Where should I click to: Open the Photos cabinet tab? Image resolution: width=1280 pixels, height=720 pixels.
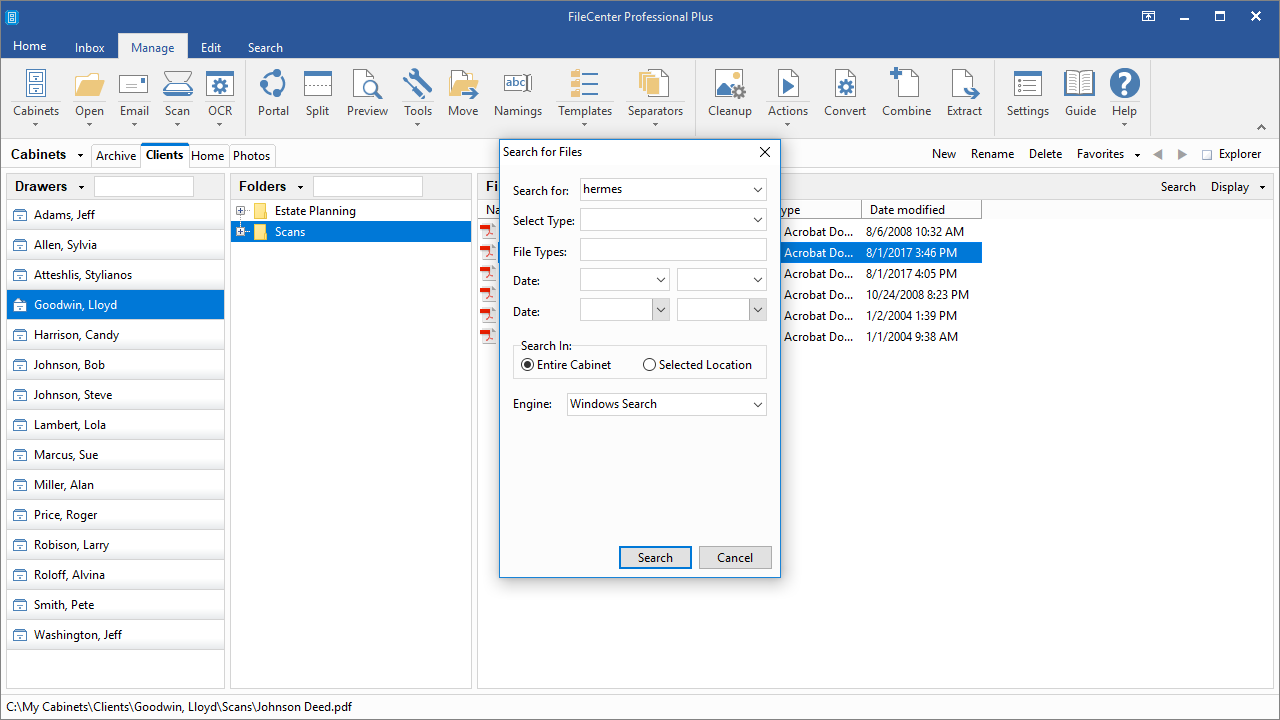[251, 155]
